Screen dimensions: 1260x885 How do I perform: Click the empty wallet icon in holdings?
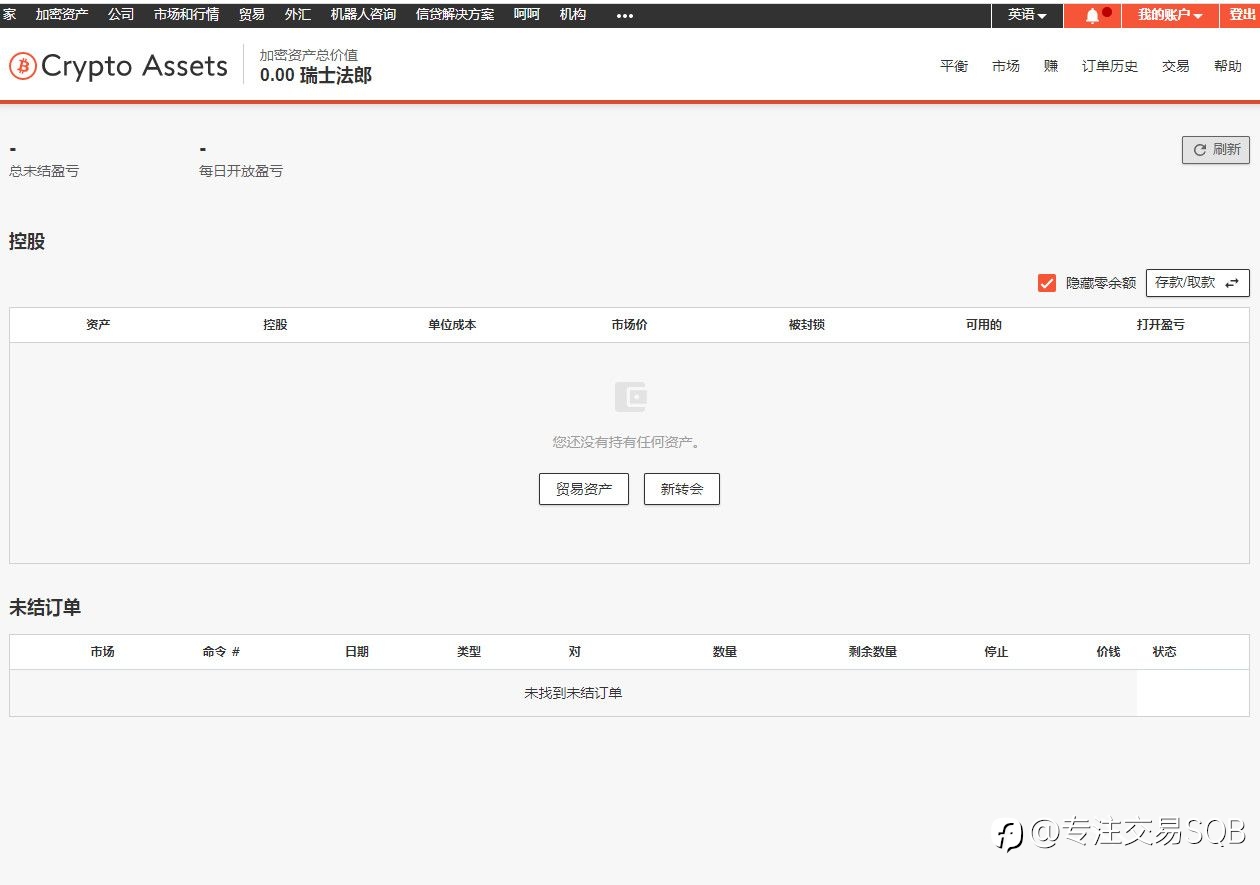[x=630, y=397]
